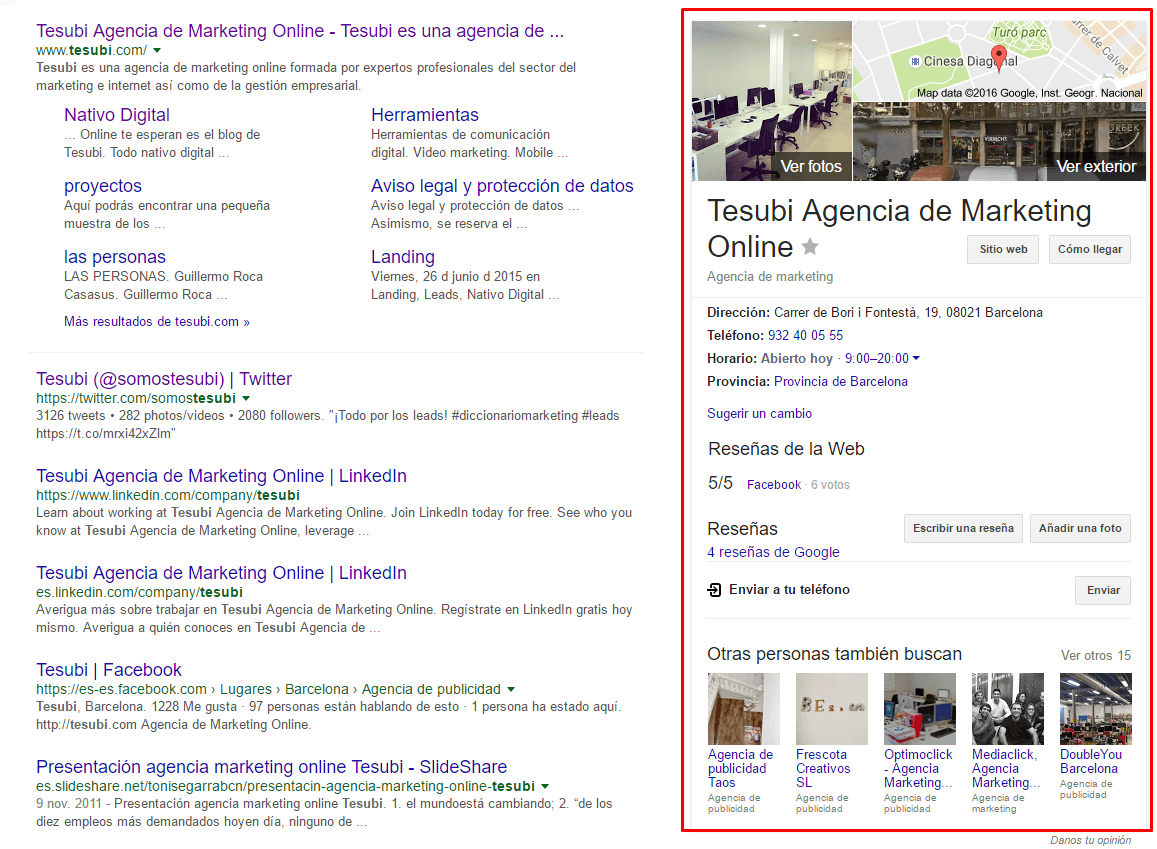Open the las personas sitelink
The width and height of the screenshot is (1157, 849).
click(x=114, y=257)
